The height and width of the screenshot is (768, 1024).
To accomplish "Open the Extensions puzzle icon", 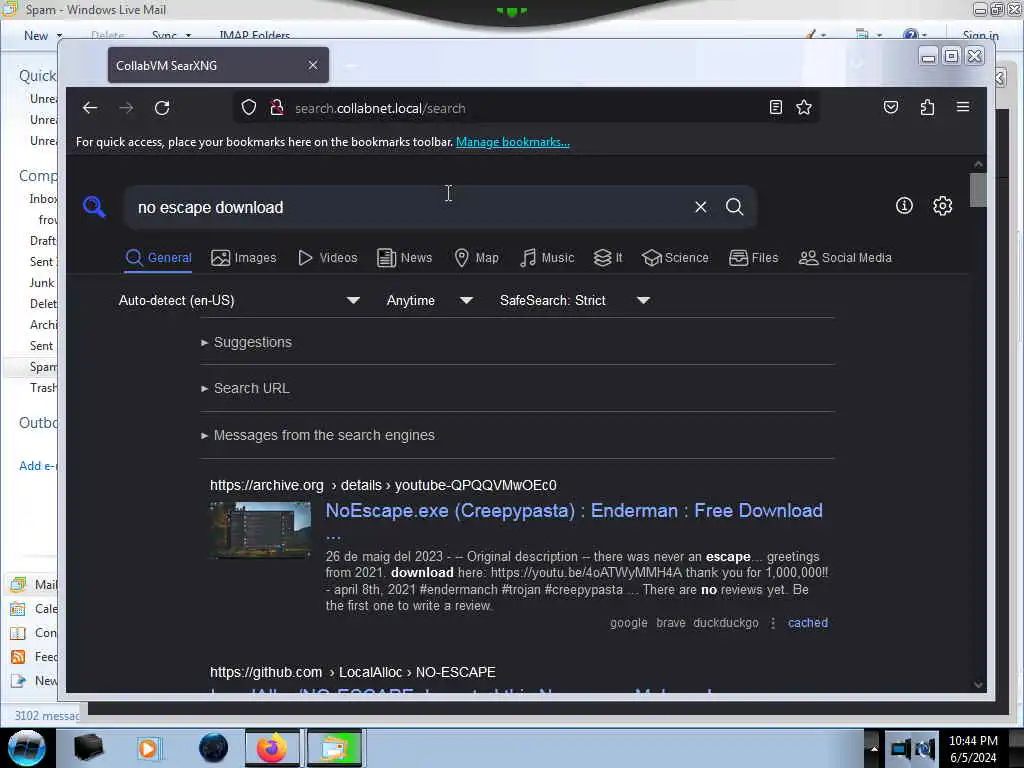I will [x=927, y=107].
